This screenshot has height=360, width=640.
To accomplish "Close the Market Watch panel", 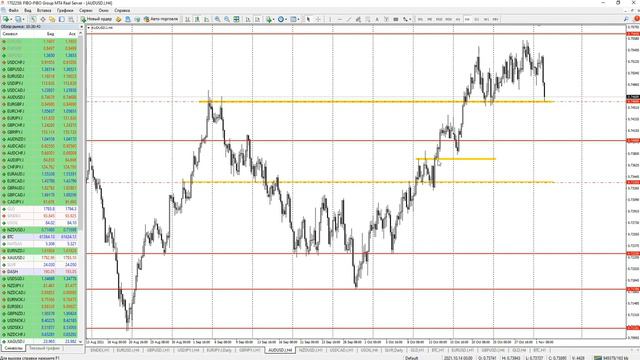I will [81, 27].
